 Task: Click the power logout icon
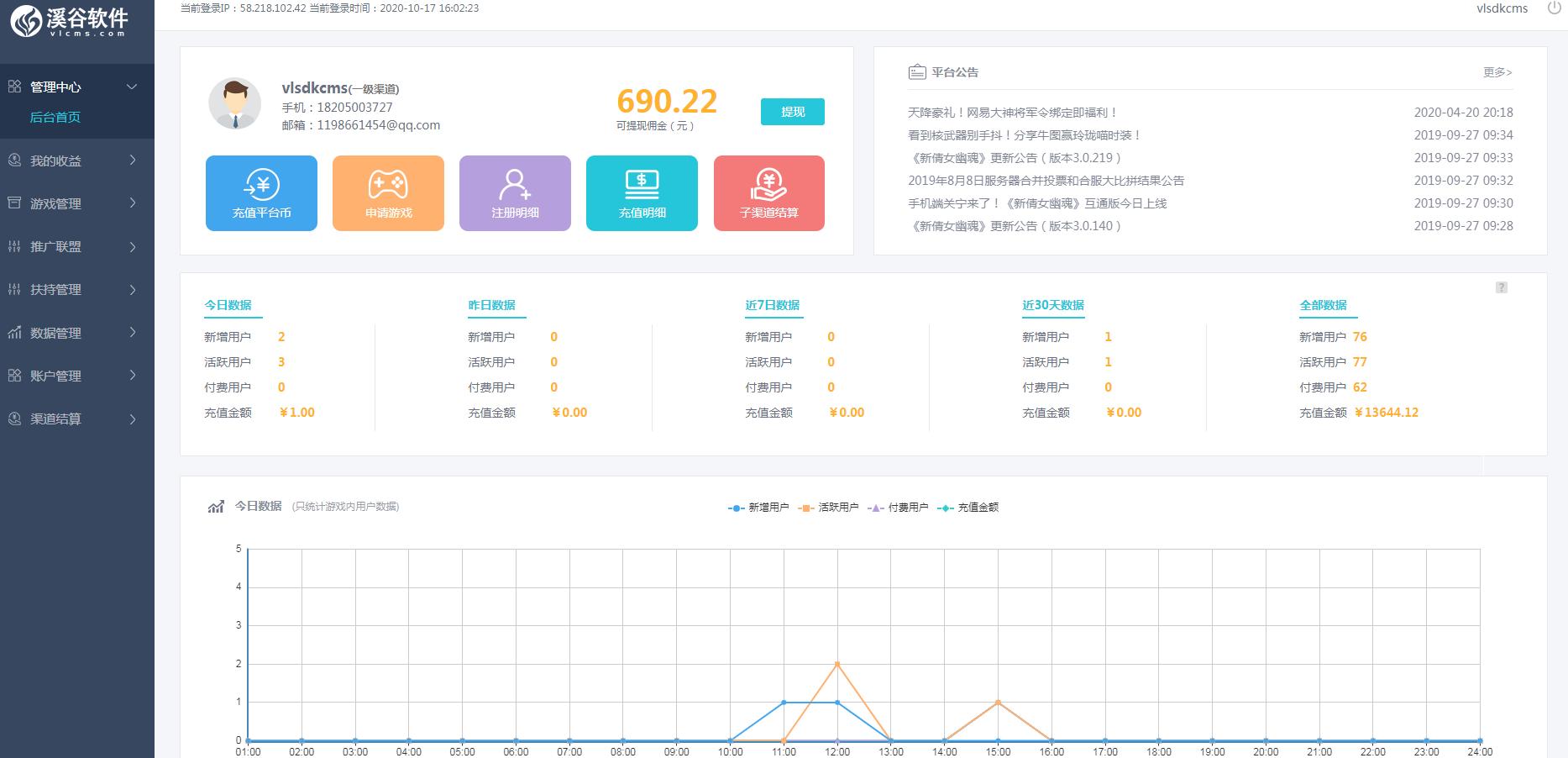1555,8
